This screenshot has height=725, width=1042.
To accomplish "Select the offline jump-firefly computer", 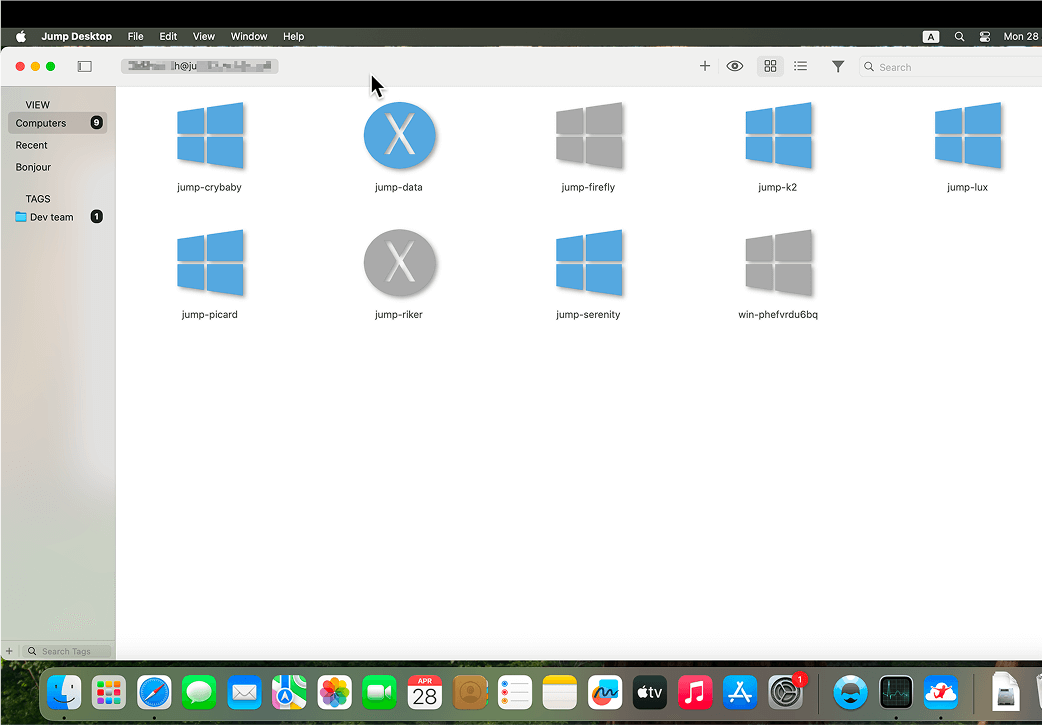I will 588,136.
